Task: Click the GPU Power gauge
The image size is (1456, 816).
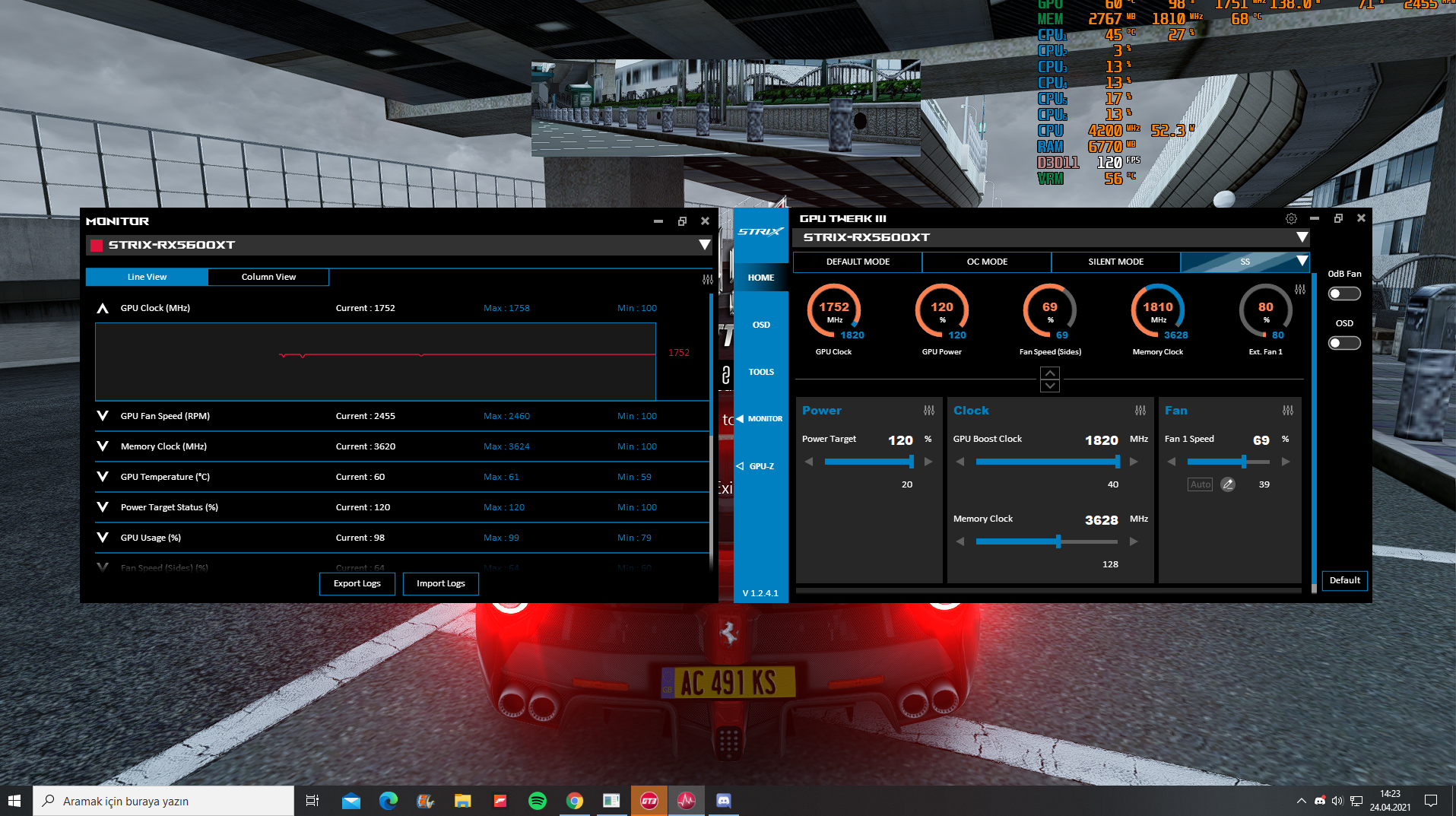Action: pyautogui.click(x=942, y=311)
